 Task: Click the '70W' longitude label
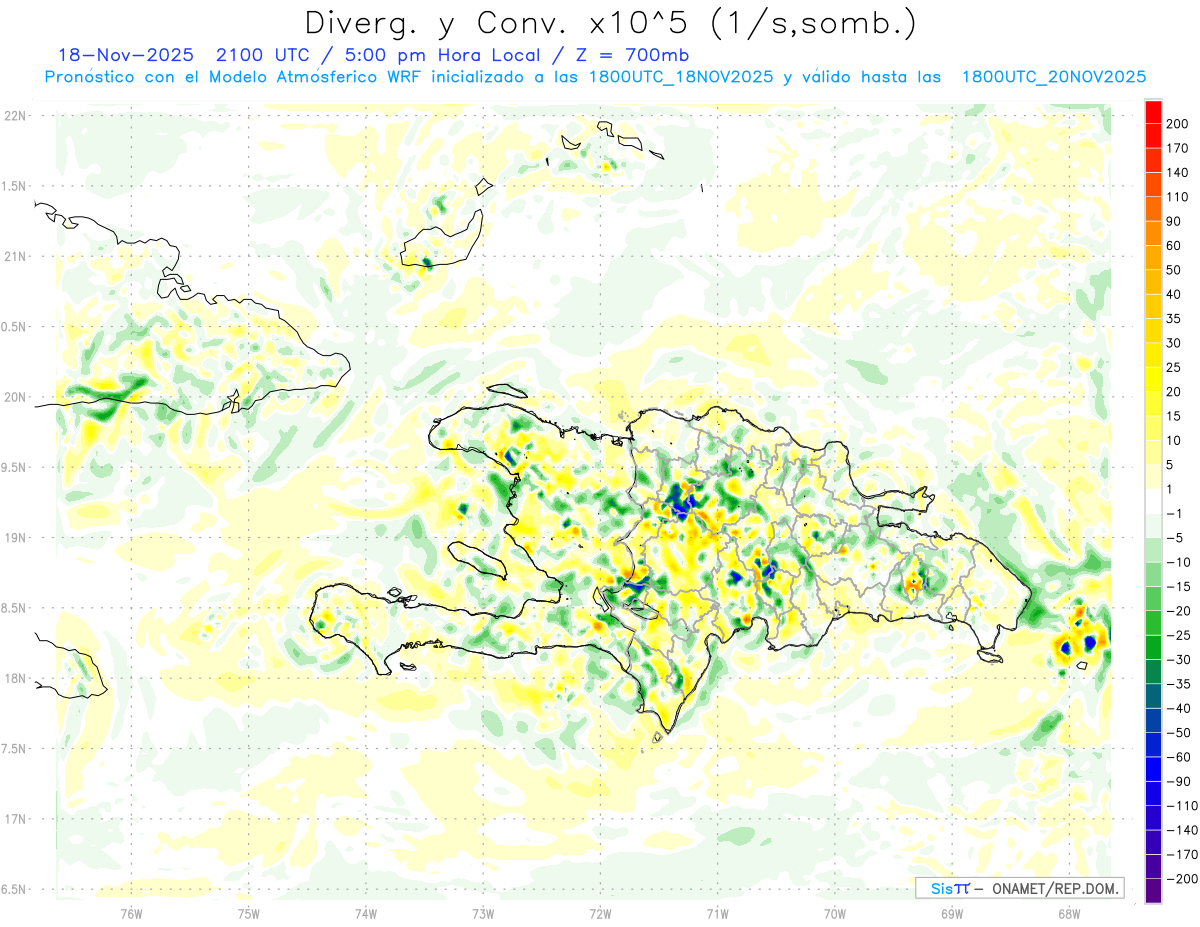coord(835,912)
